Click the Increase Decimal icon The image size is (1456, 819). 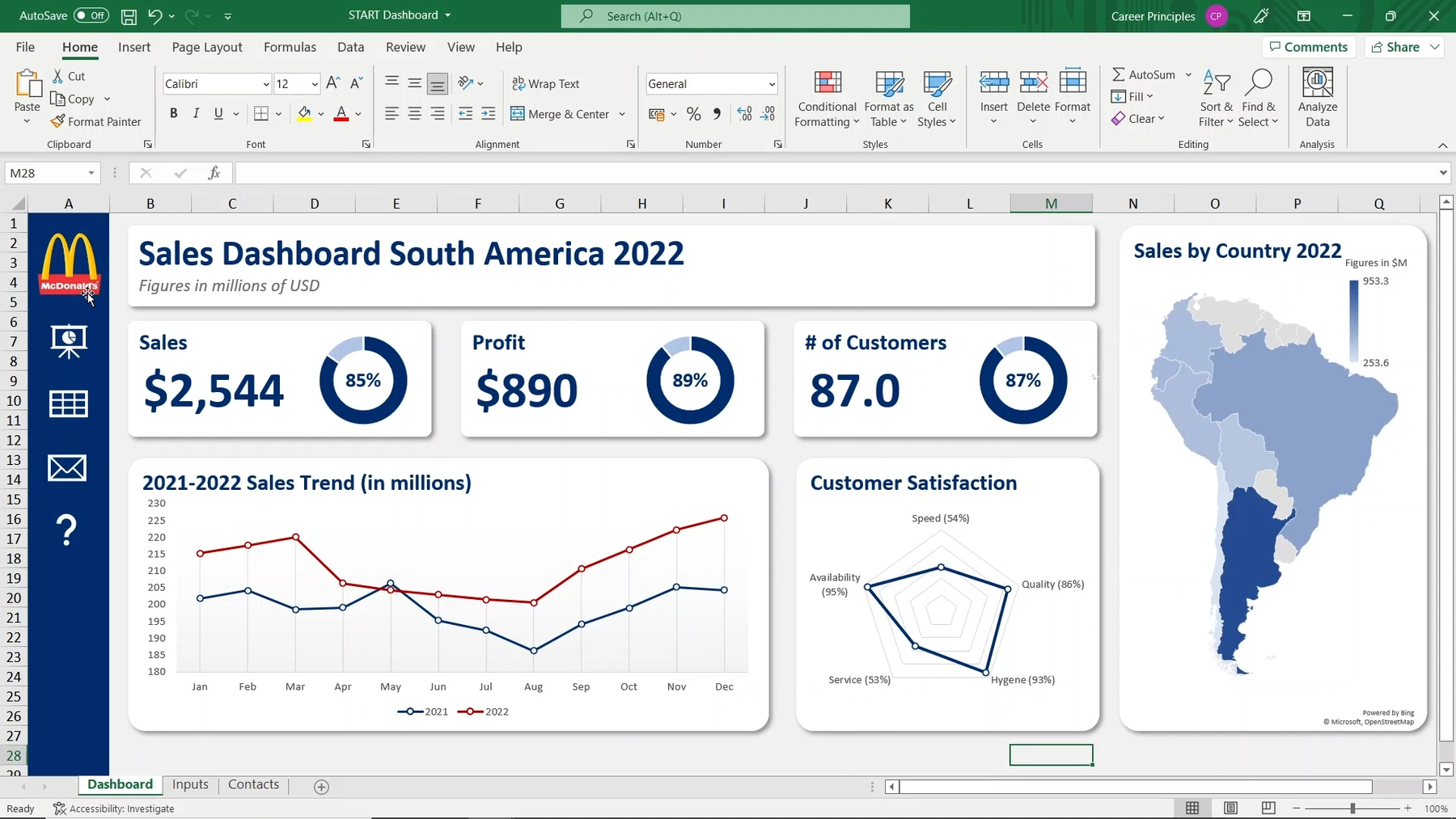pos(743,114)
